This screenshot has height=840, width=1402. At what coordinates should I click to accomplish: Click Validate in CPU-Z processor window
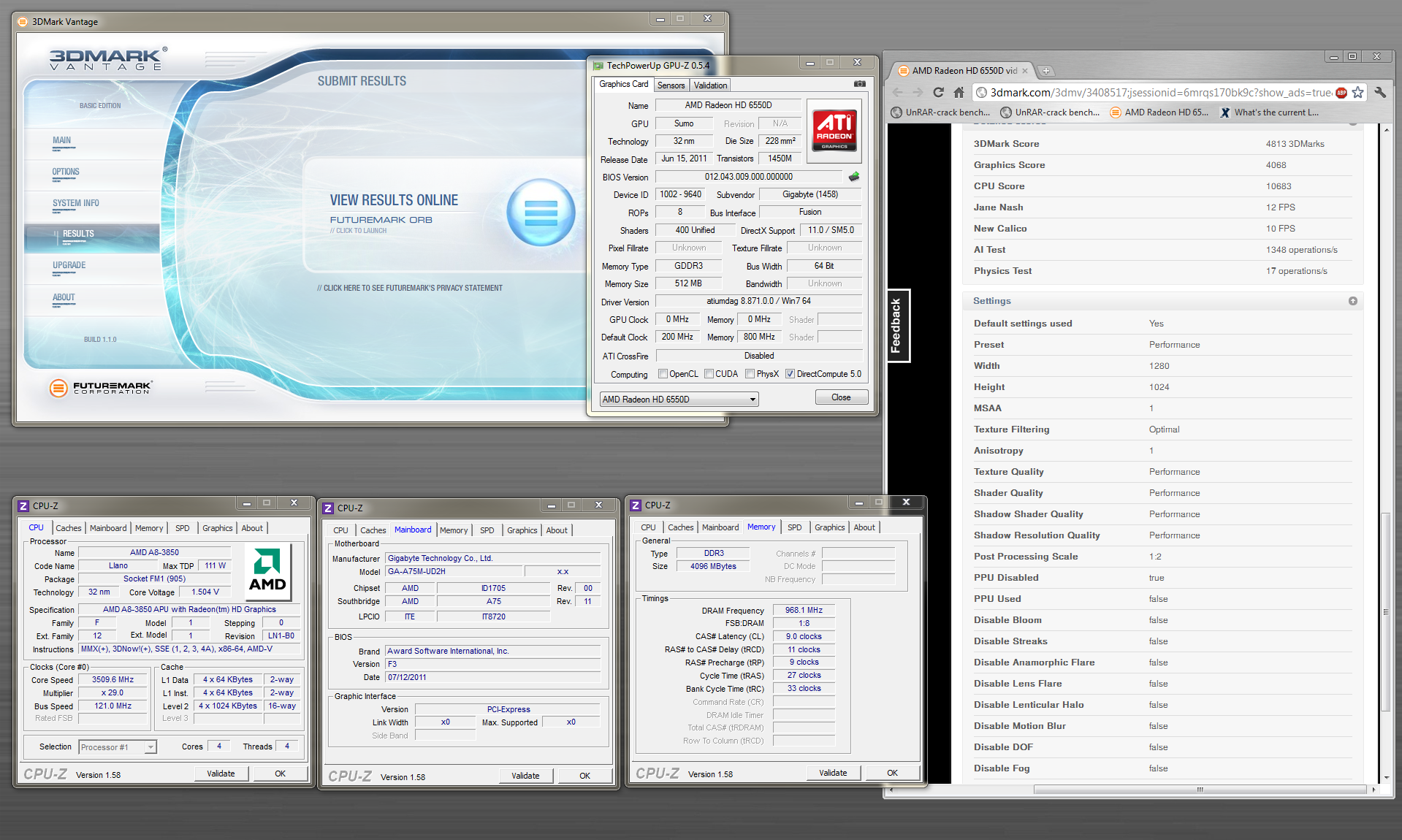tap(221, 774)
